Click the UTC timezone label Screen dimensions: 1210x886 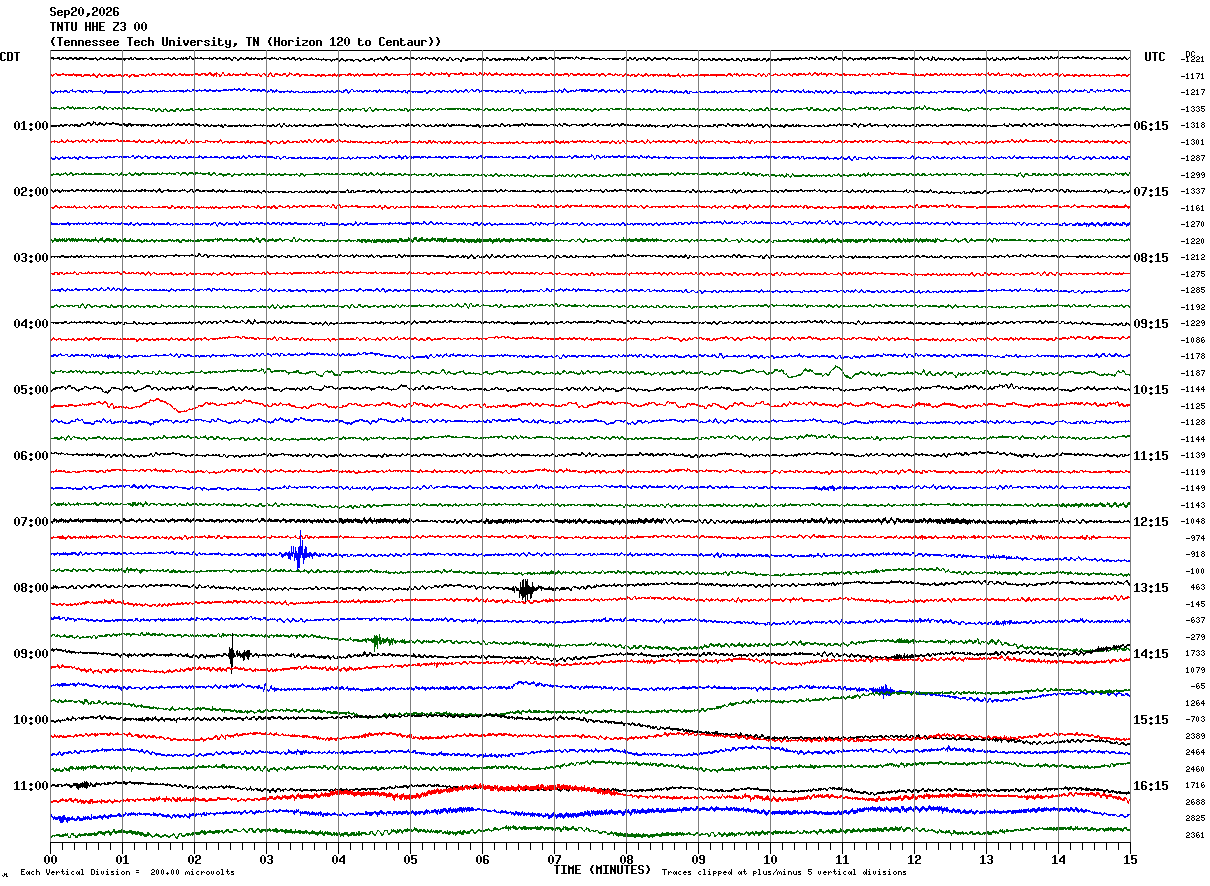coord(1155,57)
